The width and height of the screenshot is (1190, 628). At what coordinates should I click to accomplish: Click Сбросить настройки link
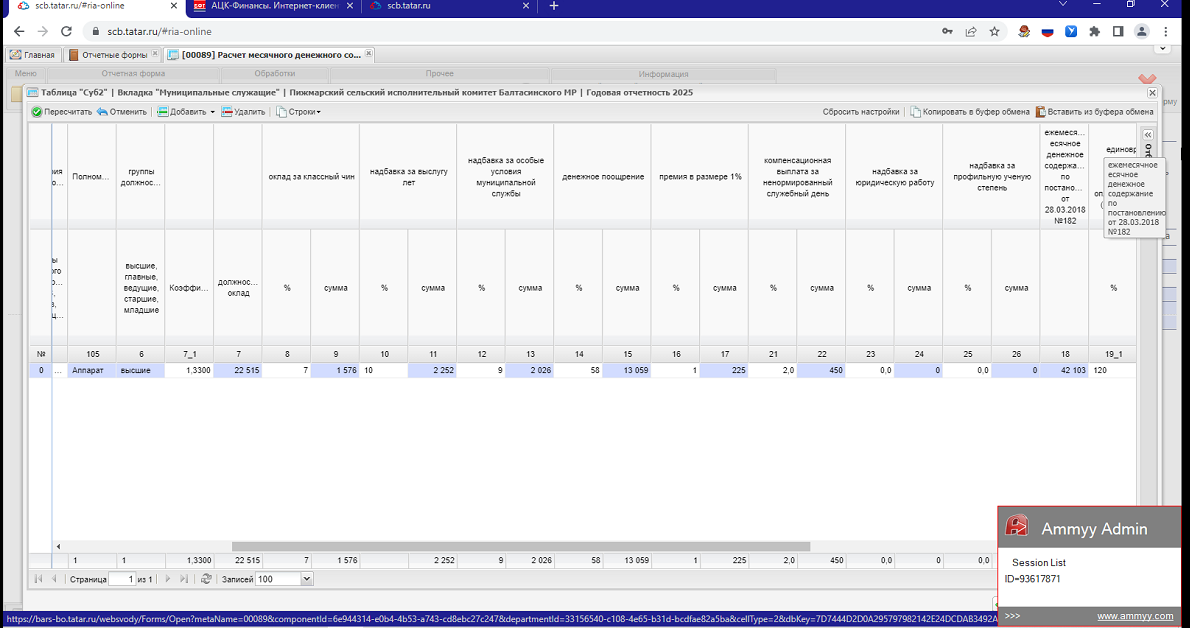[861, 112]
